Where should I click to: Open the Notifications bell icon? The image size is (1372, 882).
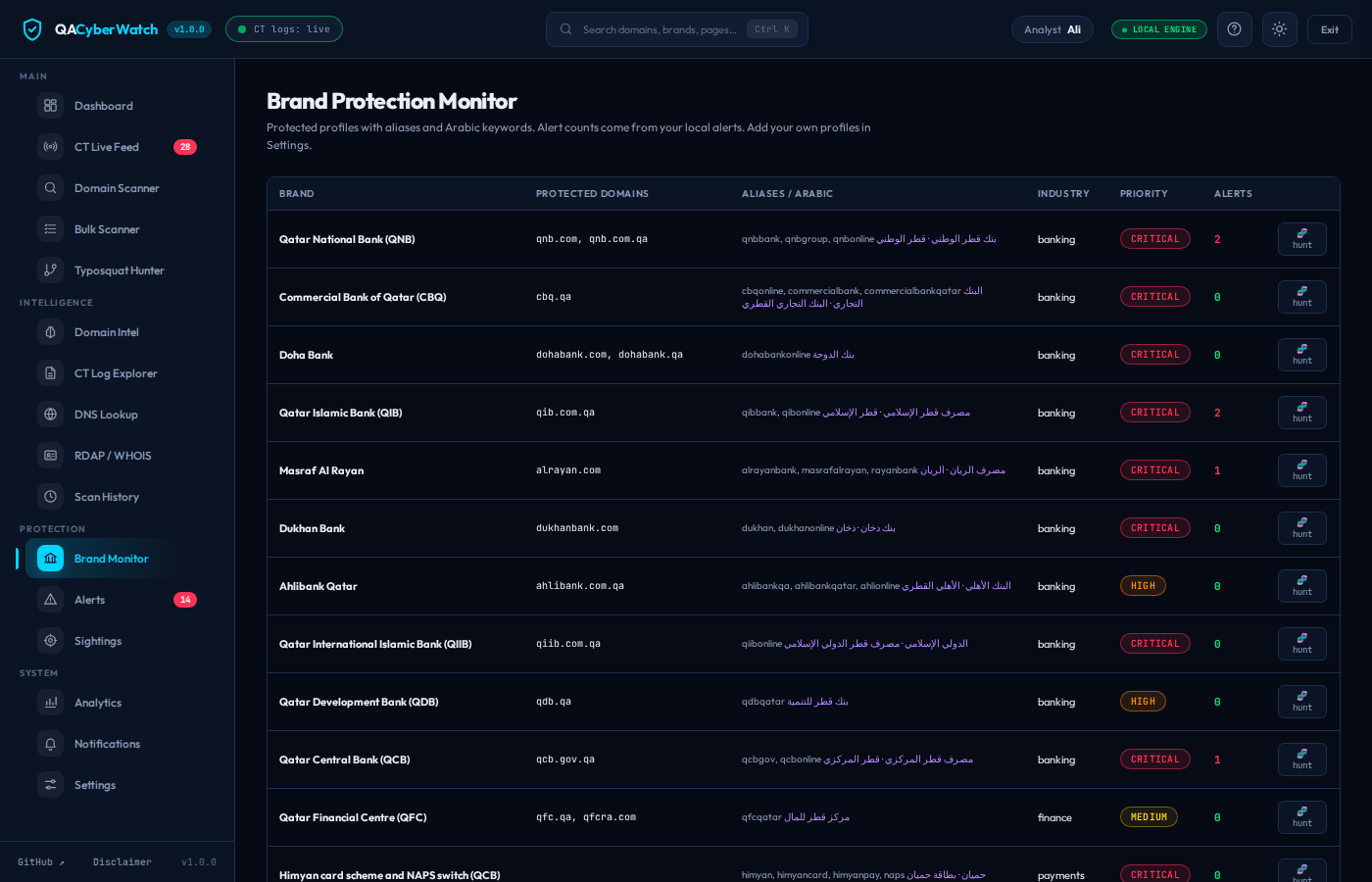[50, 744]
